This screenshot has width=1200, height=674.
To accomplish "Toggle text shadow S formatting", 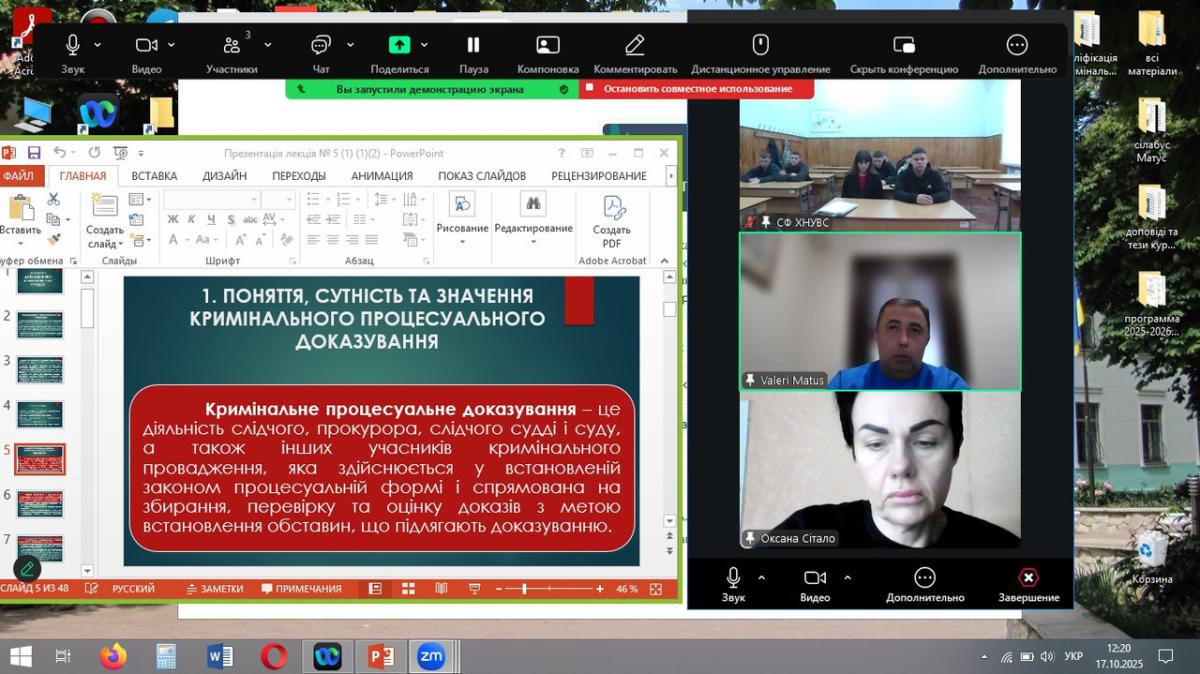I will click(x=232, y=220).
